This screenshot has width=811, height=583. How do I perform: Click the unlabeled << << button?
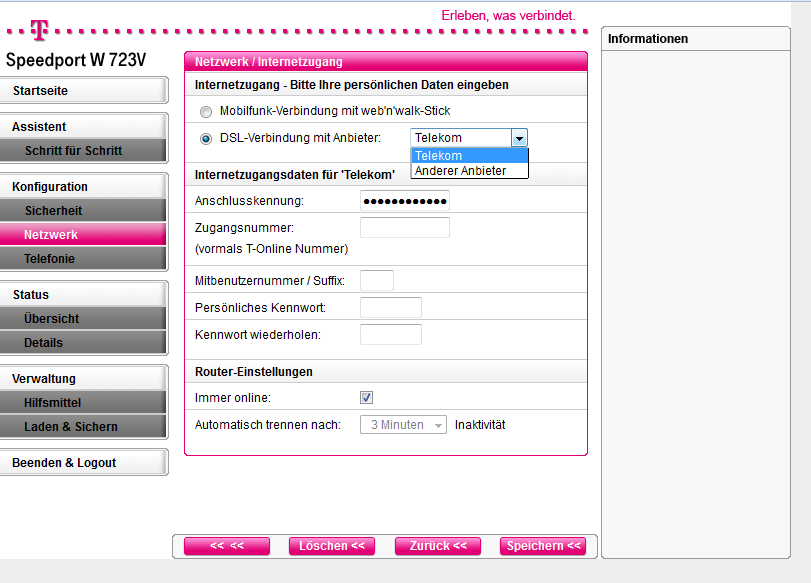227,546
